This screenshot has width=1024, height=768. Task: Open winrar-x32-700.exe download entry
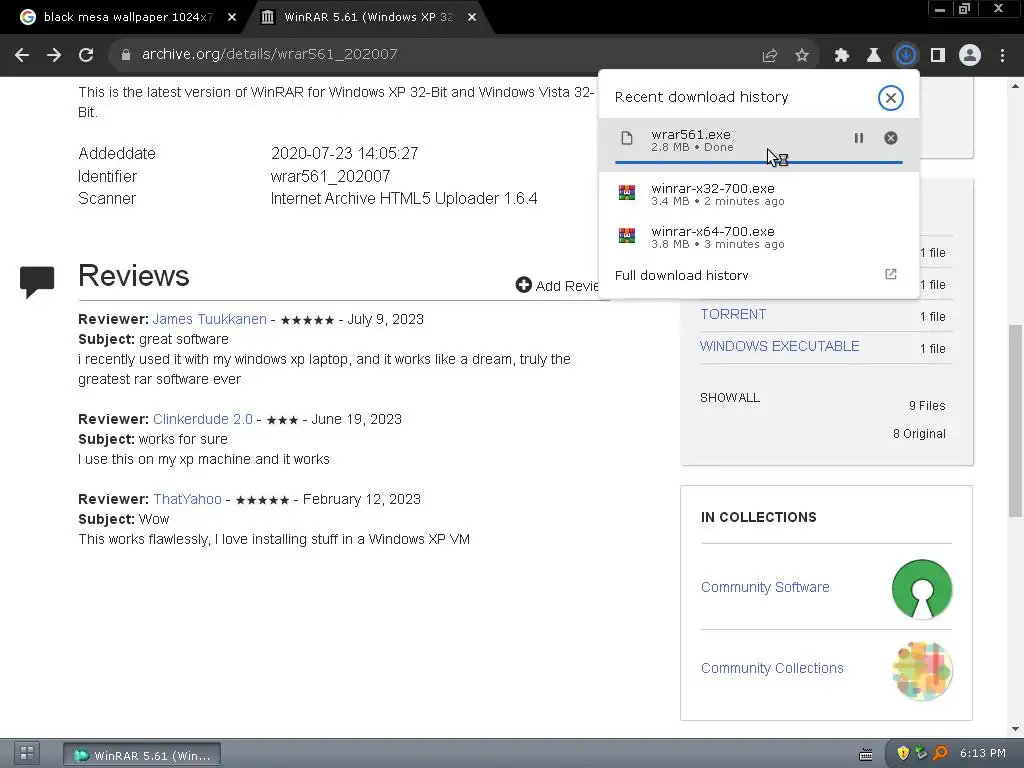click(758, 194)
